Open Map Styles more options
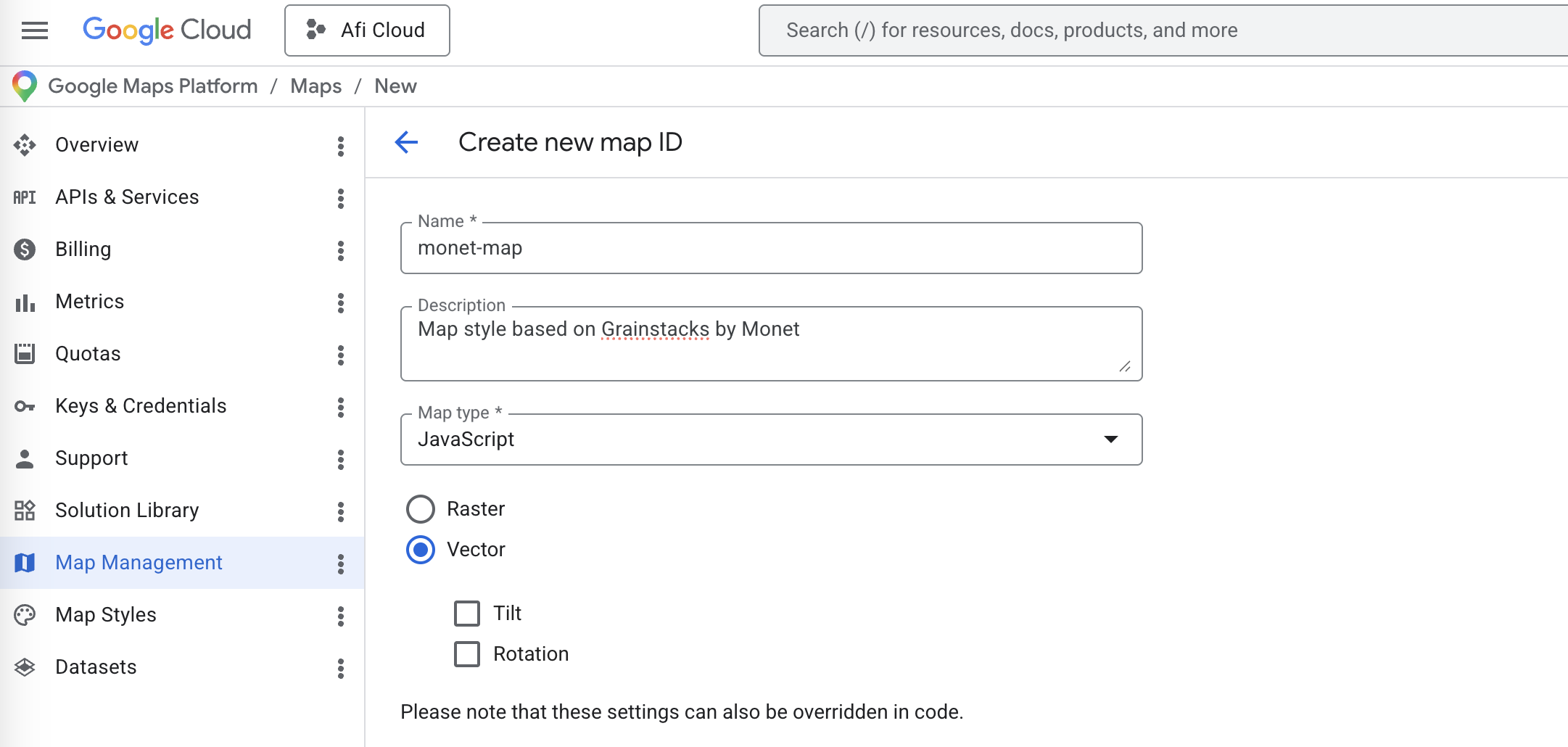The width and height of the screenshot is (1568, 747). [x=340, y=616]
